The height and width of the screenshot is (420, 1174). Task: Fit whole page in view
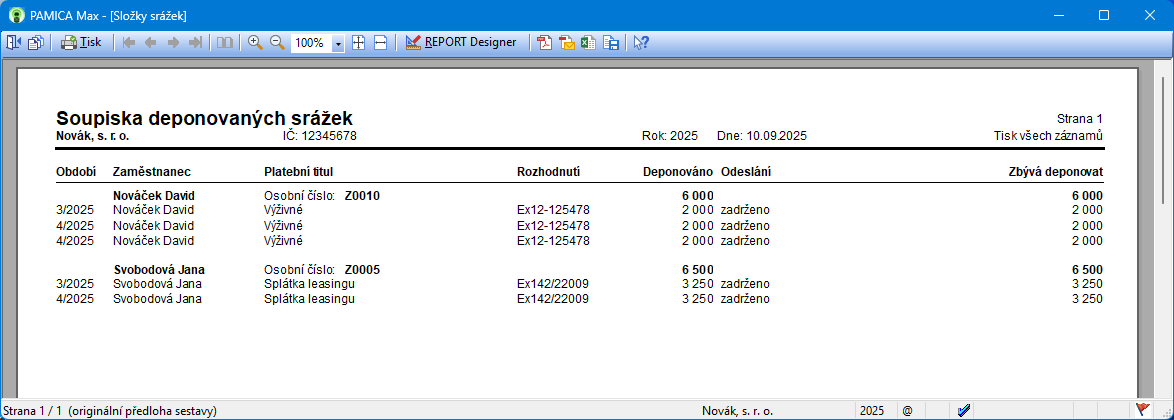359,43
